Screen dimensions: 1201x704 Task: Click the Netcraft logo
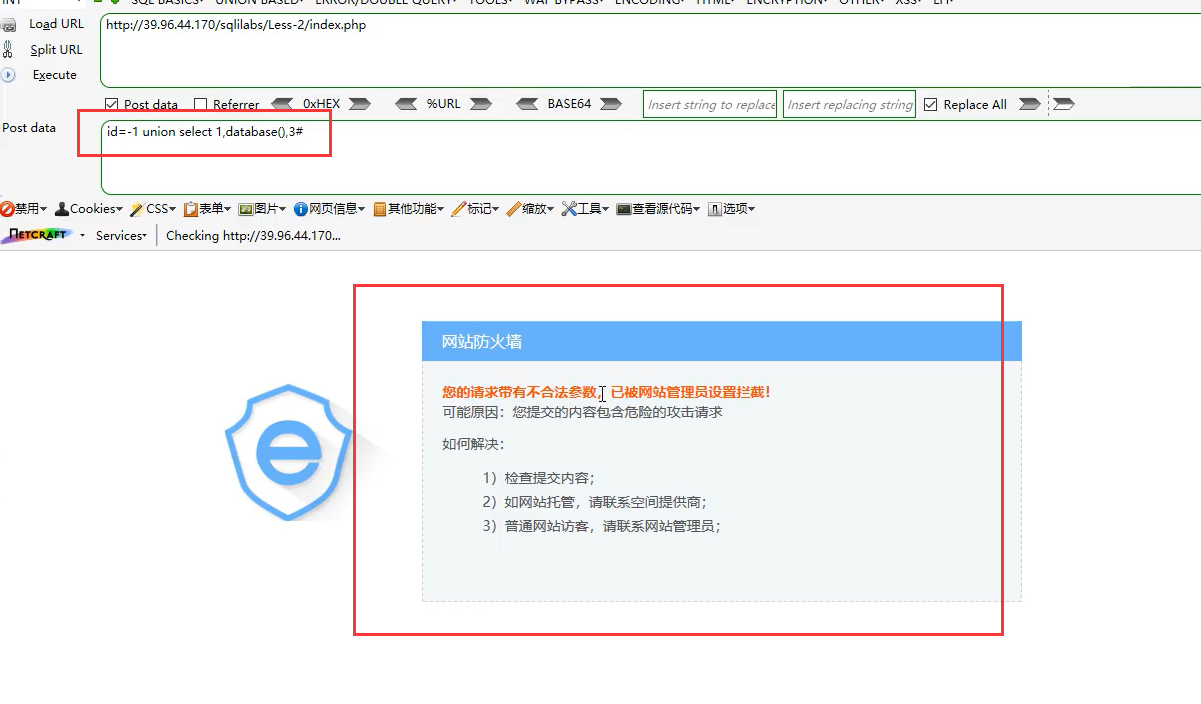coord(37,235)
